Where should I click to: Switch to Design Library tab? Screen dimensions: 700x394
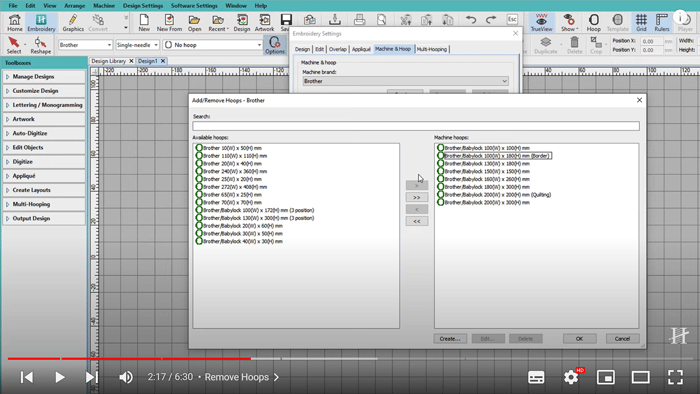point(108,61)
